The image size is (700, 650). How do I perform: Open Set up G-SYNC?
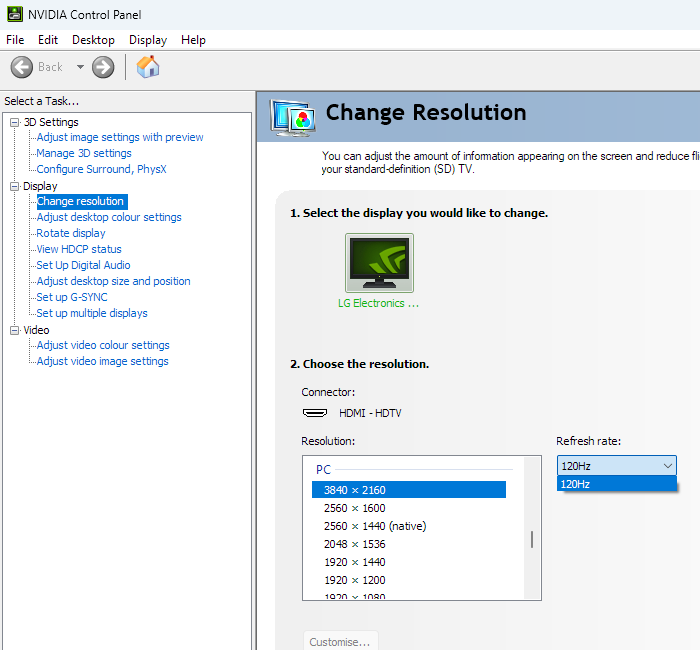[72, 297]
